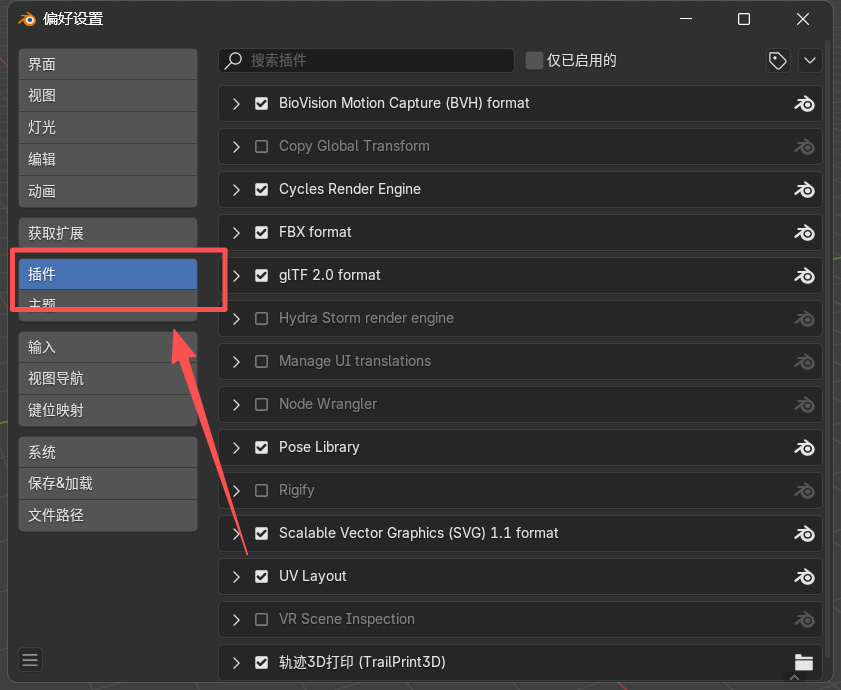Enable Manage UI translations add-on

click(261, 361)
